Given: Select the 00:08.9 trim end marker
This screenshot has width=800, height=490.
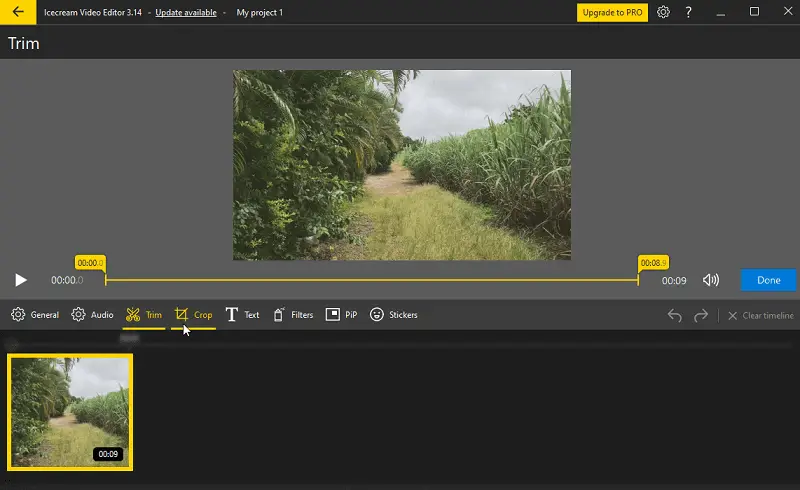Looking at the screenshot, I should tap(654, 263).
